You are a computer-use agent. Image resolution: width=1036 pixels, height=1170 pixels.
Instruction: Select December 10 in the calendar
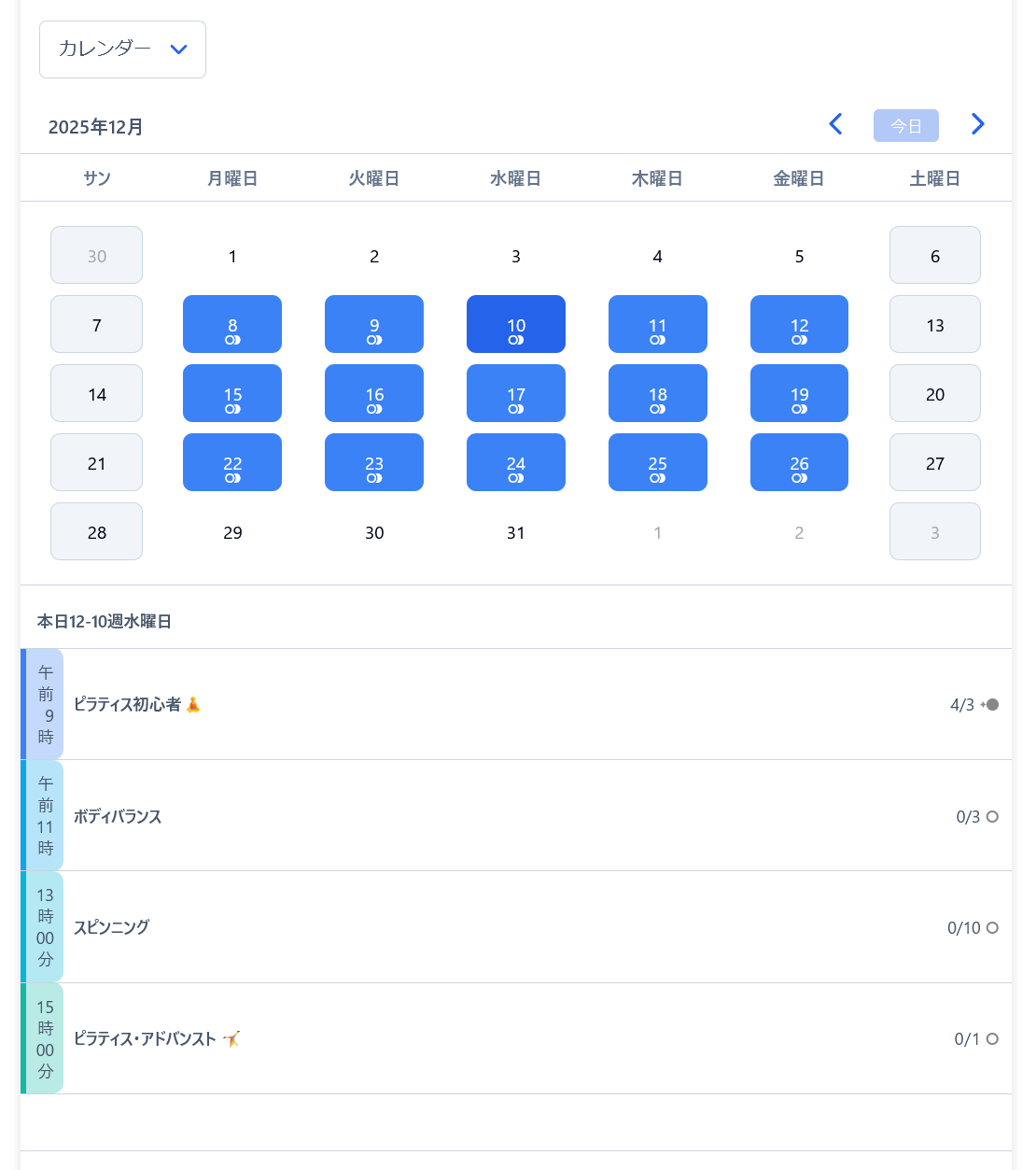click(x=515, y=324)
